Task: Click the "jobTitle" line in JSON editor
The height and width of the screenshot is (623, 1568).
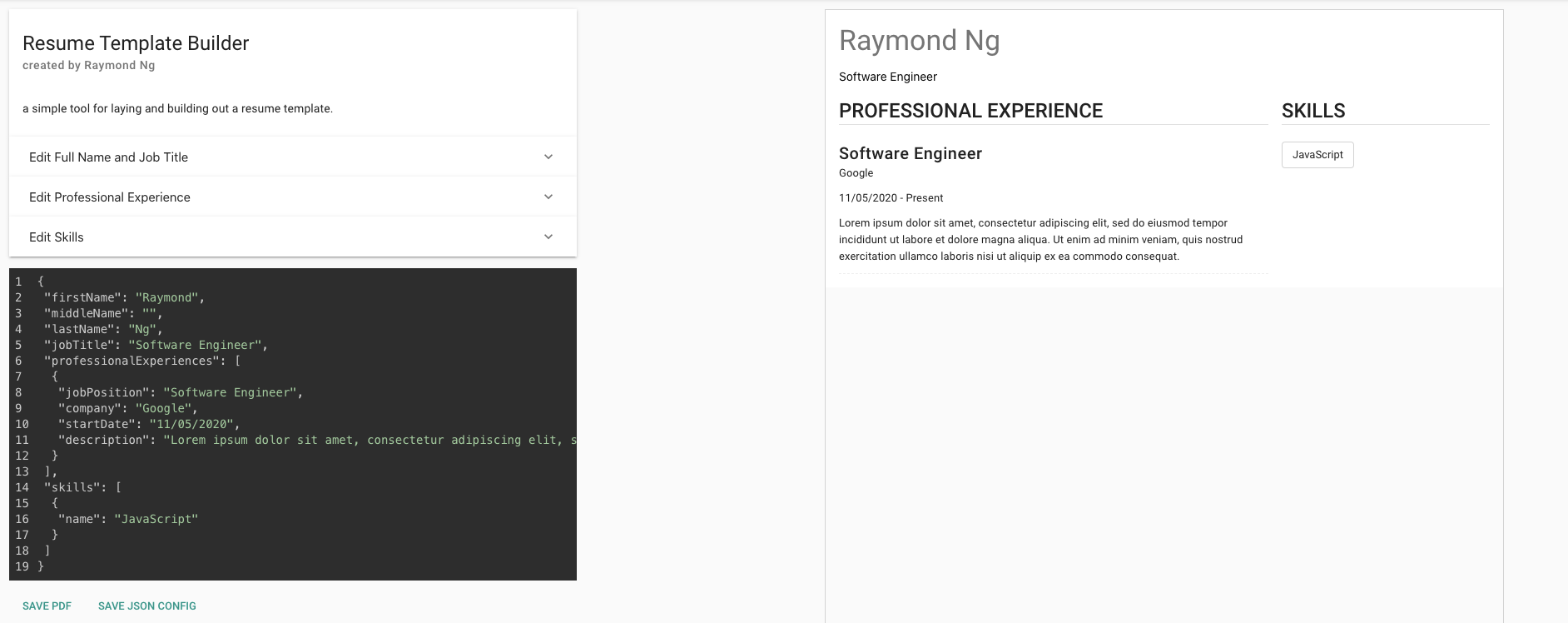Action: click(156, 345)
